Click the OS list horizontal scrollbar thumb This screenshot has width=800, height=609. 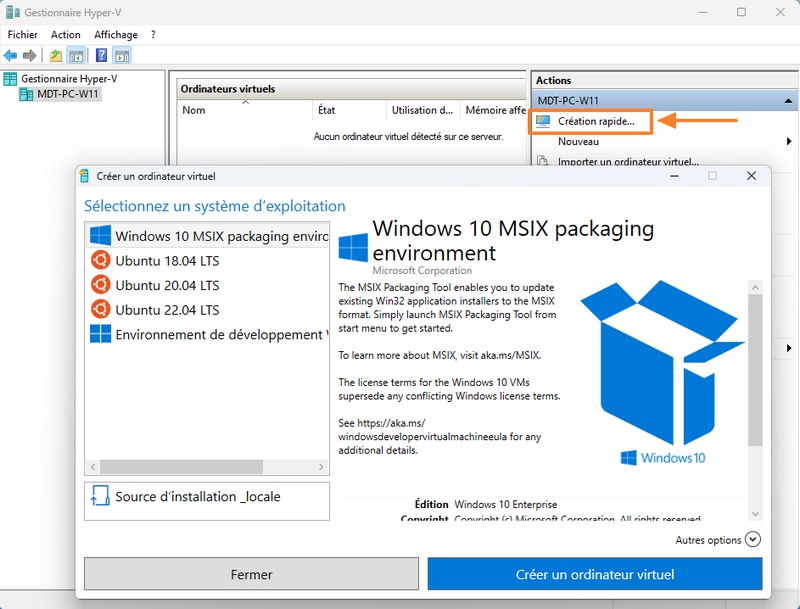click(181, 467)
